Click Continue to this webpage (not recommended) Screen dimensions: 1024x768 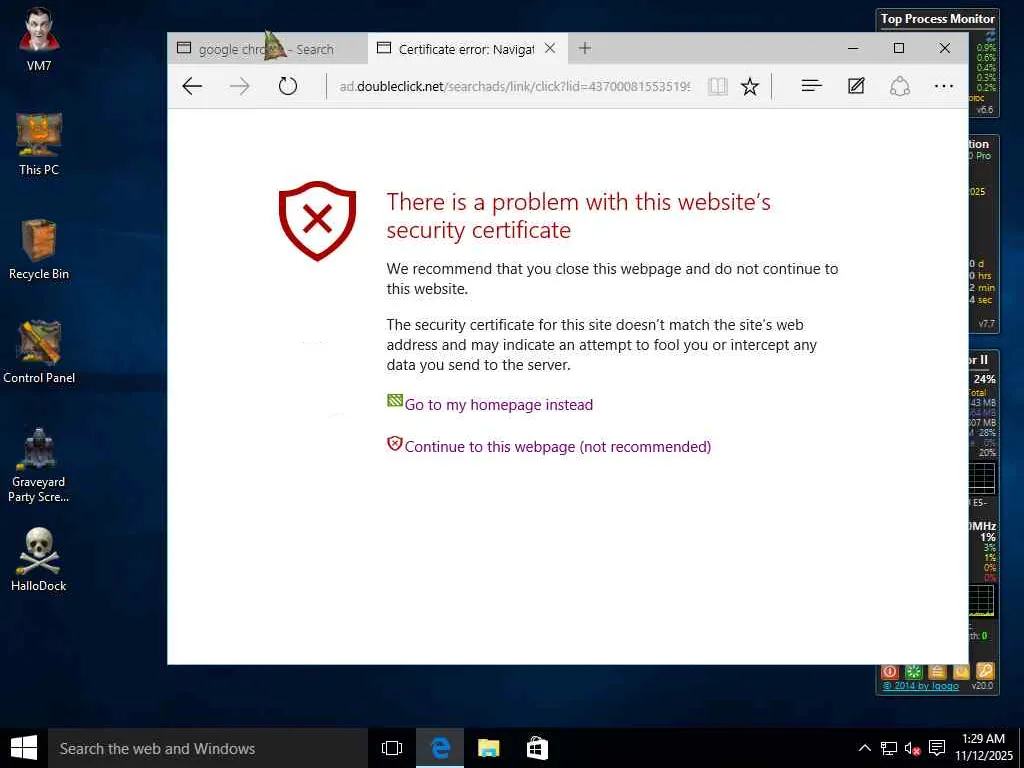click(x=558, y=447)
